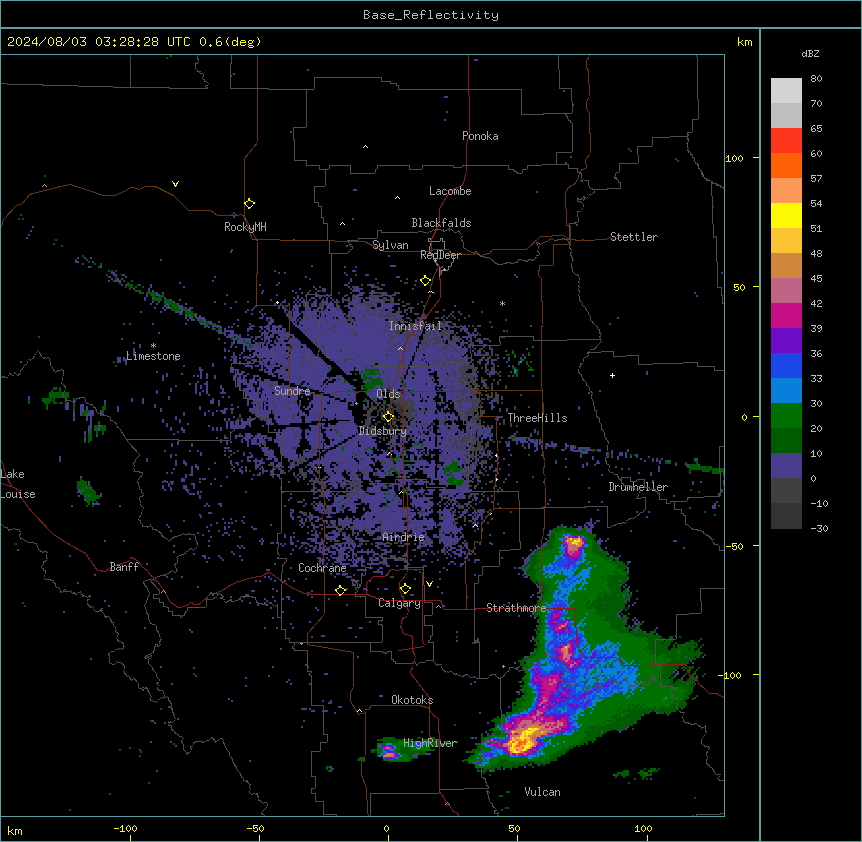Click the yellow diamond marker above Calgary label
The image size is (862, 842).
coord(405,589)
